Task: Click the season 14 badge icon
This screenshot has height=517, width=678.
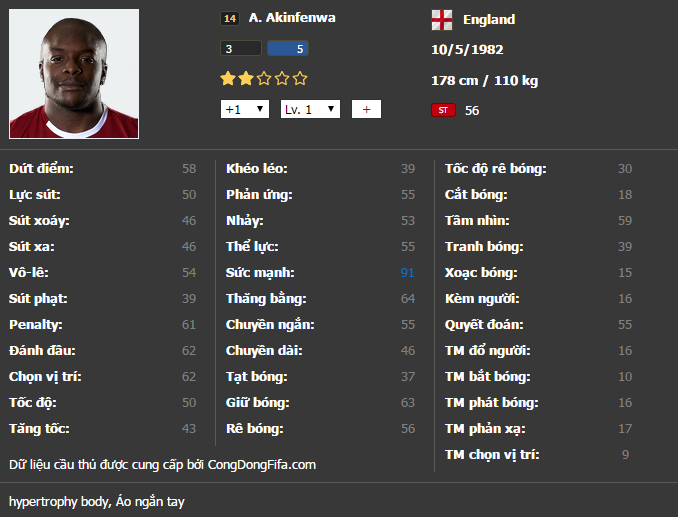Action: (x=230, y=19)
